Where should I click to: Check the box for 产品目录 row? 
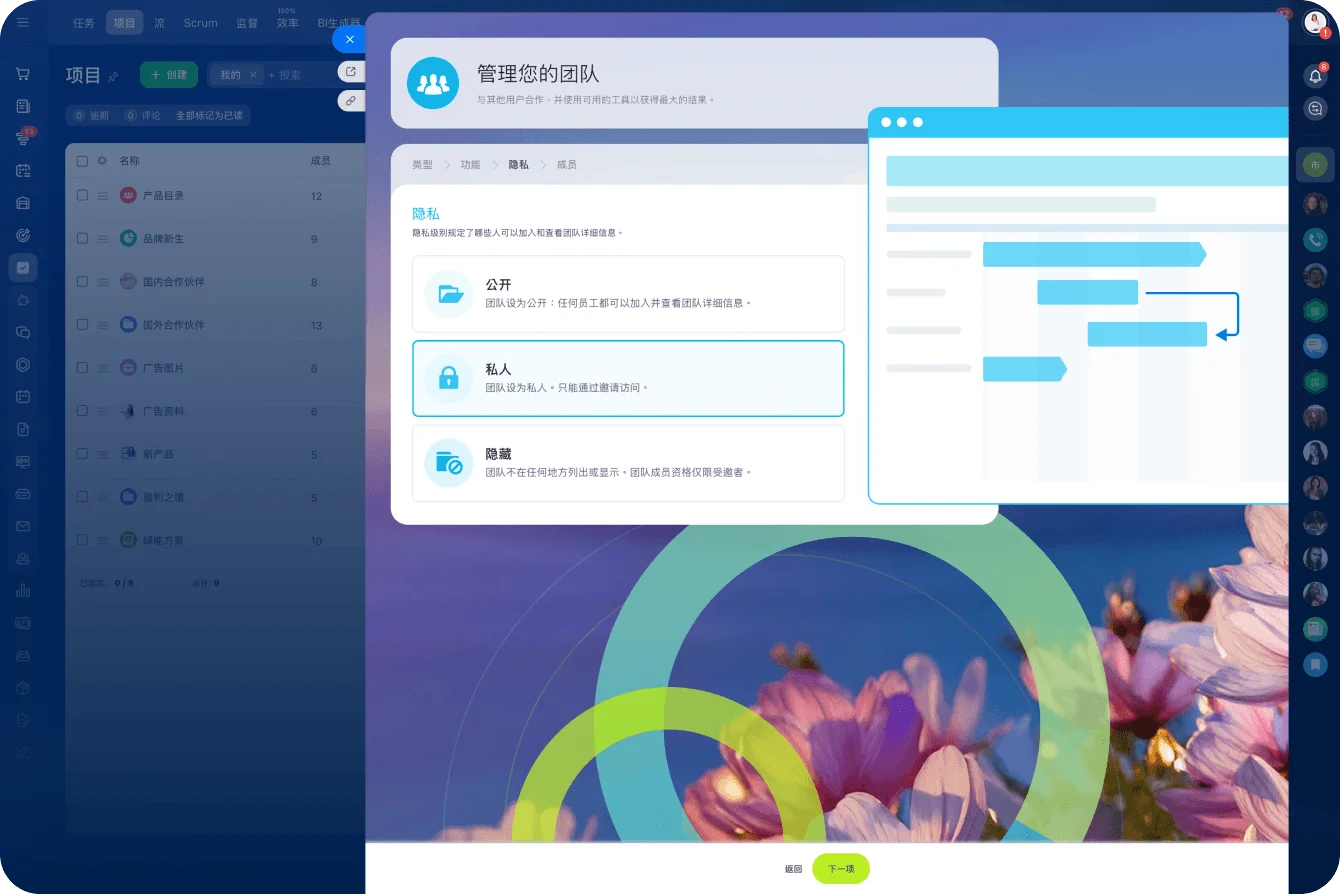[83, 196]
